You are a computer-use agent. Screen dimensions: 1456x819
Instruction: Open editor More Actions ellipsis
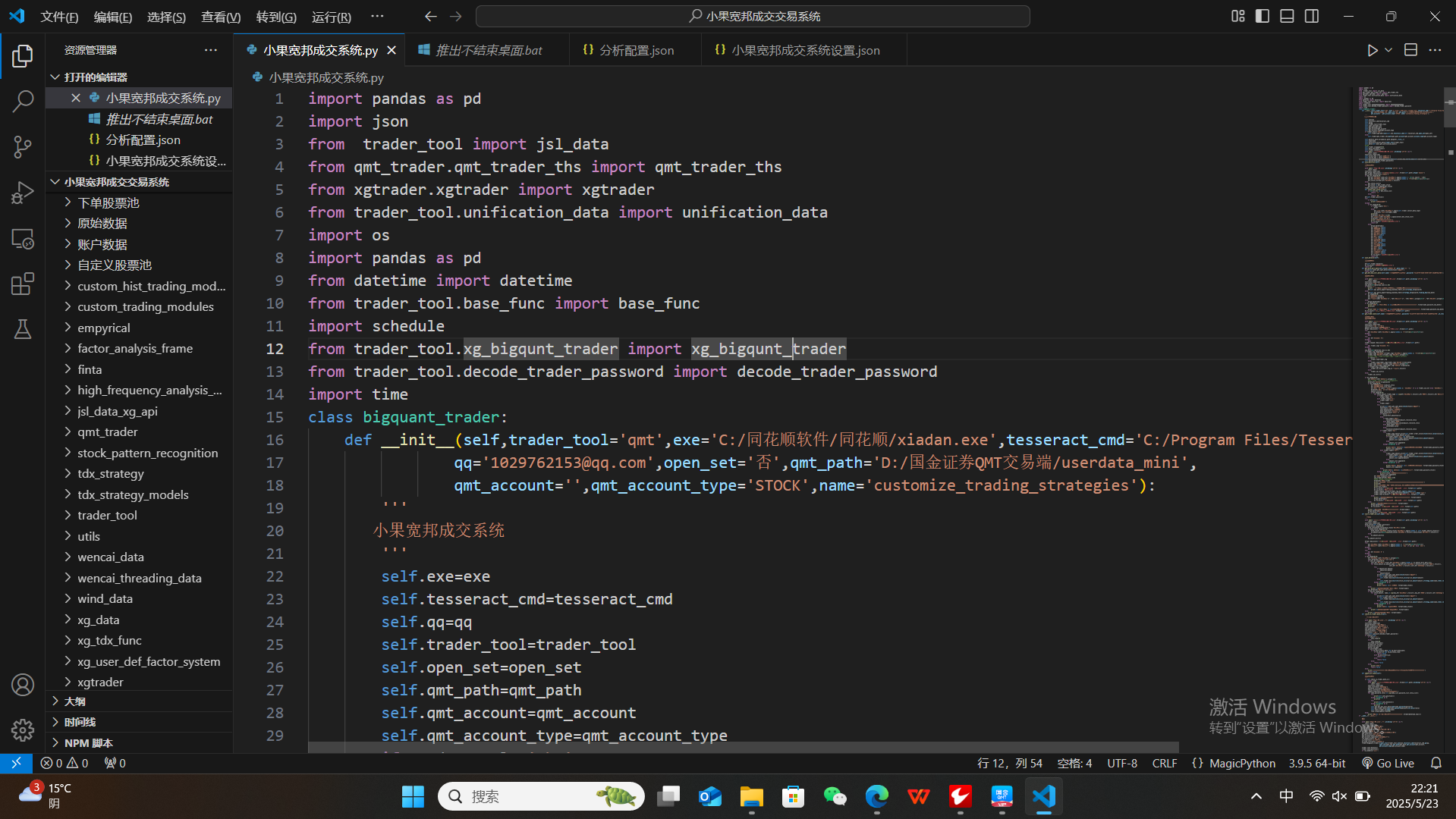click(1435, 50)
